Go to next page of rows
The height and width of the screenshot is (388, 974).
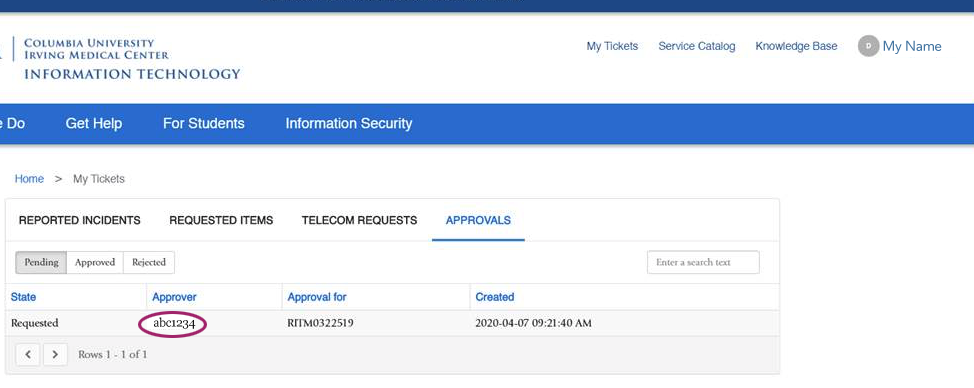tap(55, 354)
